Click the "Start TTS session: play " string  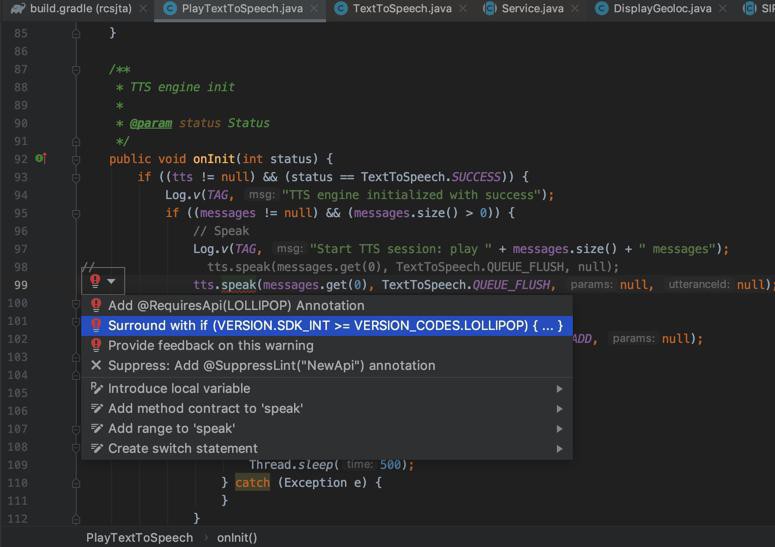(401, 249)
